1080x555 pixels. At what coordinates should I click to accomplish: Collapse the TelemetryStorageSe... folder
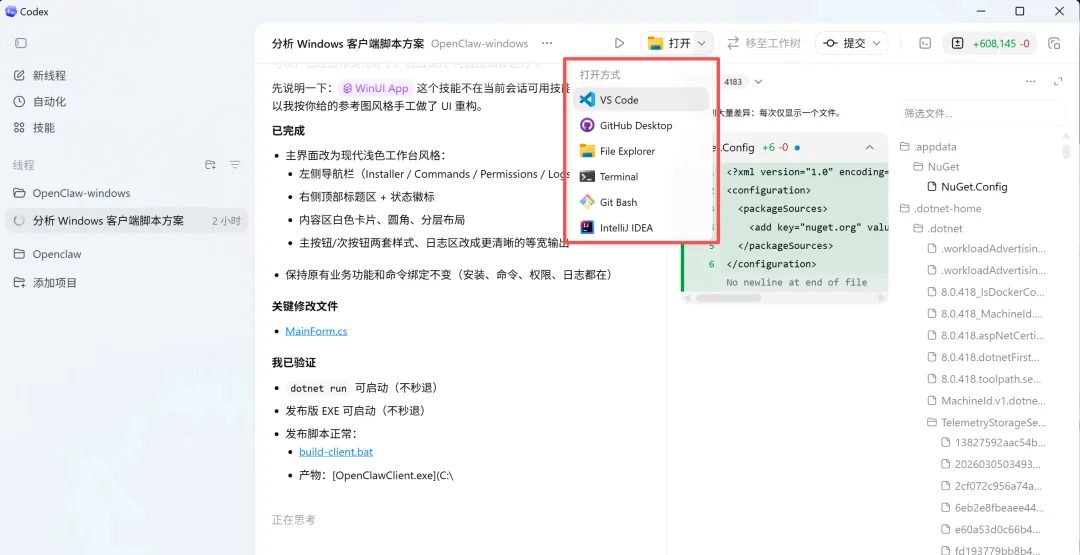(x=987, y=422)
